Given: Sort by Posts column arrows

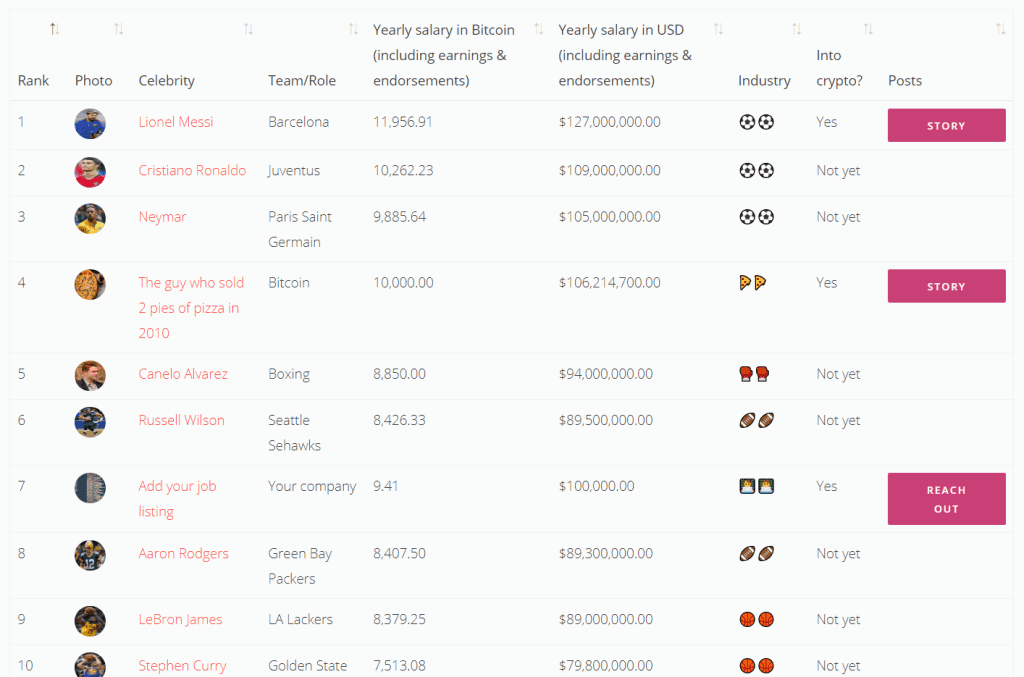Looking at the screenshot, I should (1000, 30).
